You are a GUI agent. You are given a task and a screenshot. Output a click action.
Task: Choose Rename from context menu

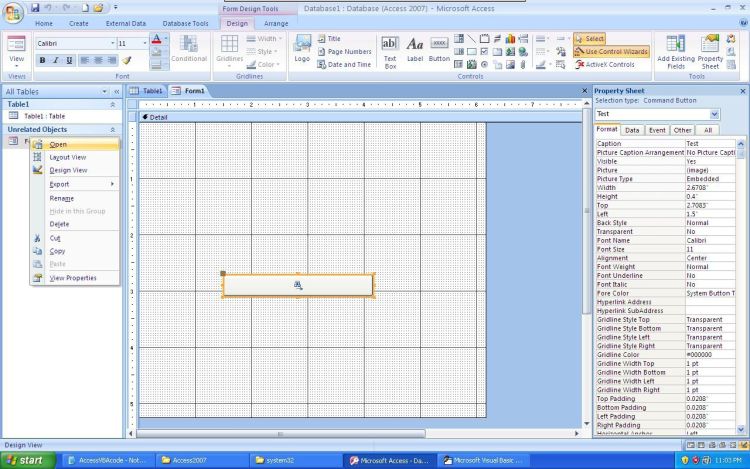coord(75,198)
